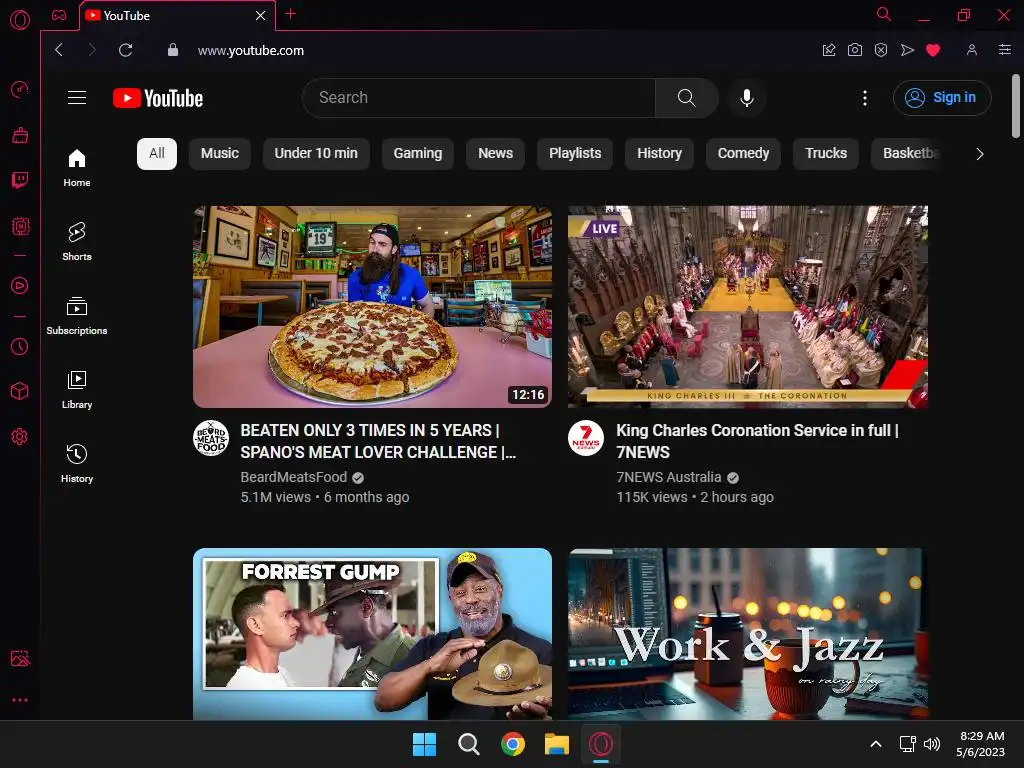Open the King Charles Coronation live thumbnail
The width and height of the screenshot is (1024, 768).
[748, 307]
